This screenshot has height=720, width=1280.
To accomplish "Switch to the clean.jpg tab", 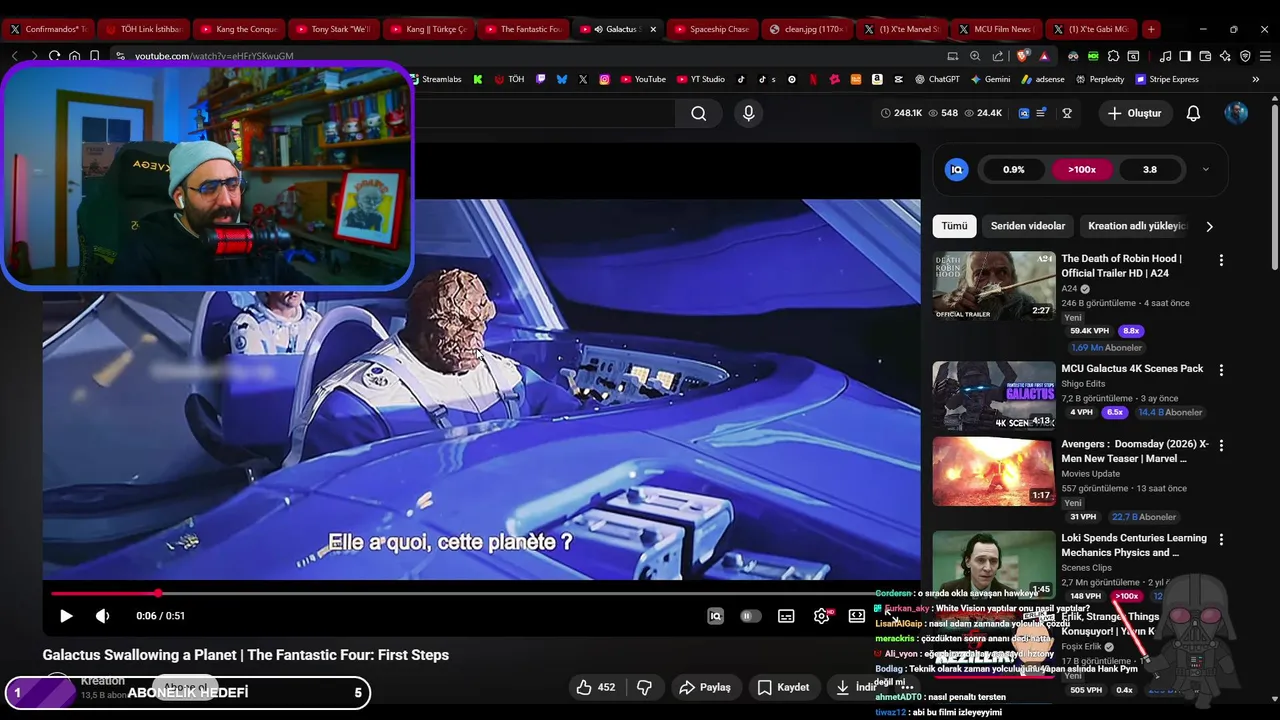I will 805,29.
